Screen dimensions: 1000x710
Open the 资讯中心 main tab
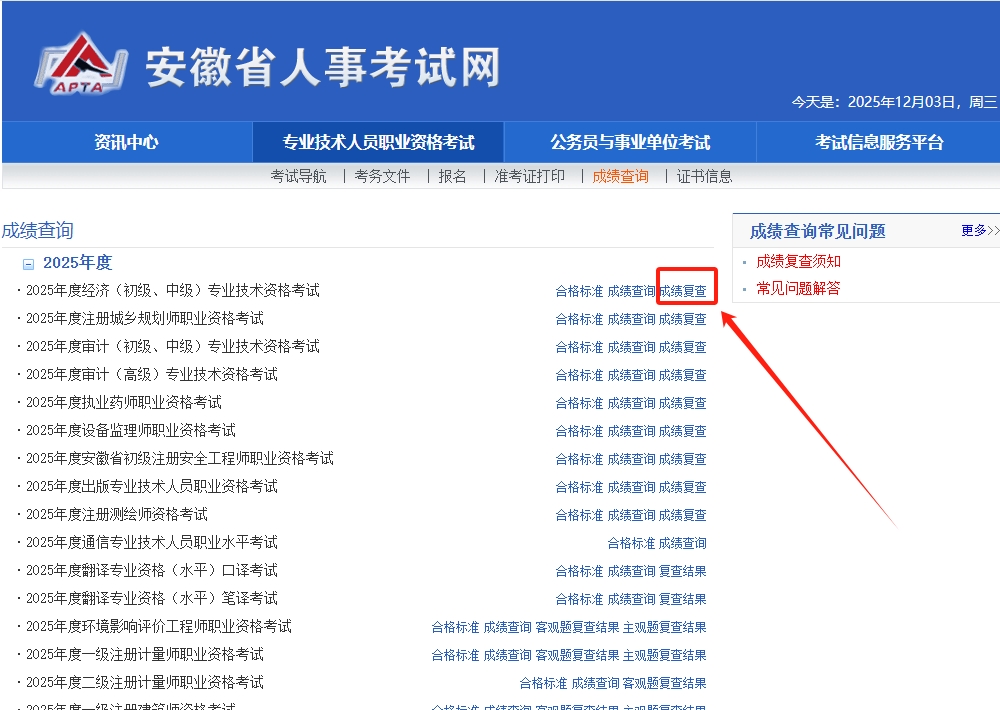pyautogui.click(x=126, y=142)
